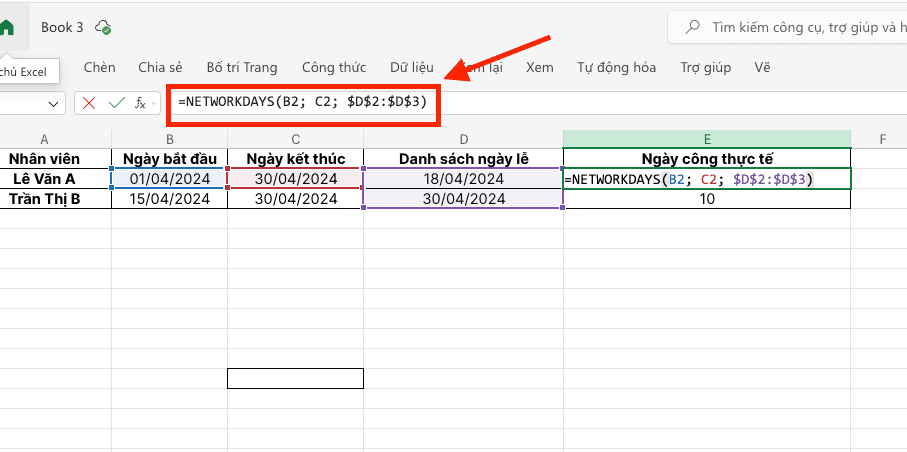
Task: Expand the fx function dropdown arrow
Action: click(154, 104)
